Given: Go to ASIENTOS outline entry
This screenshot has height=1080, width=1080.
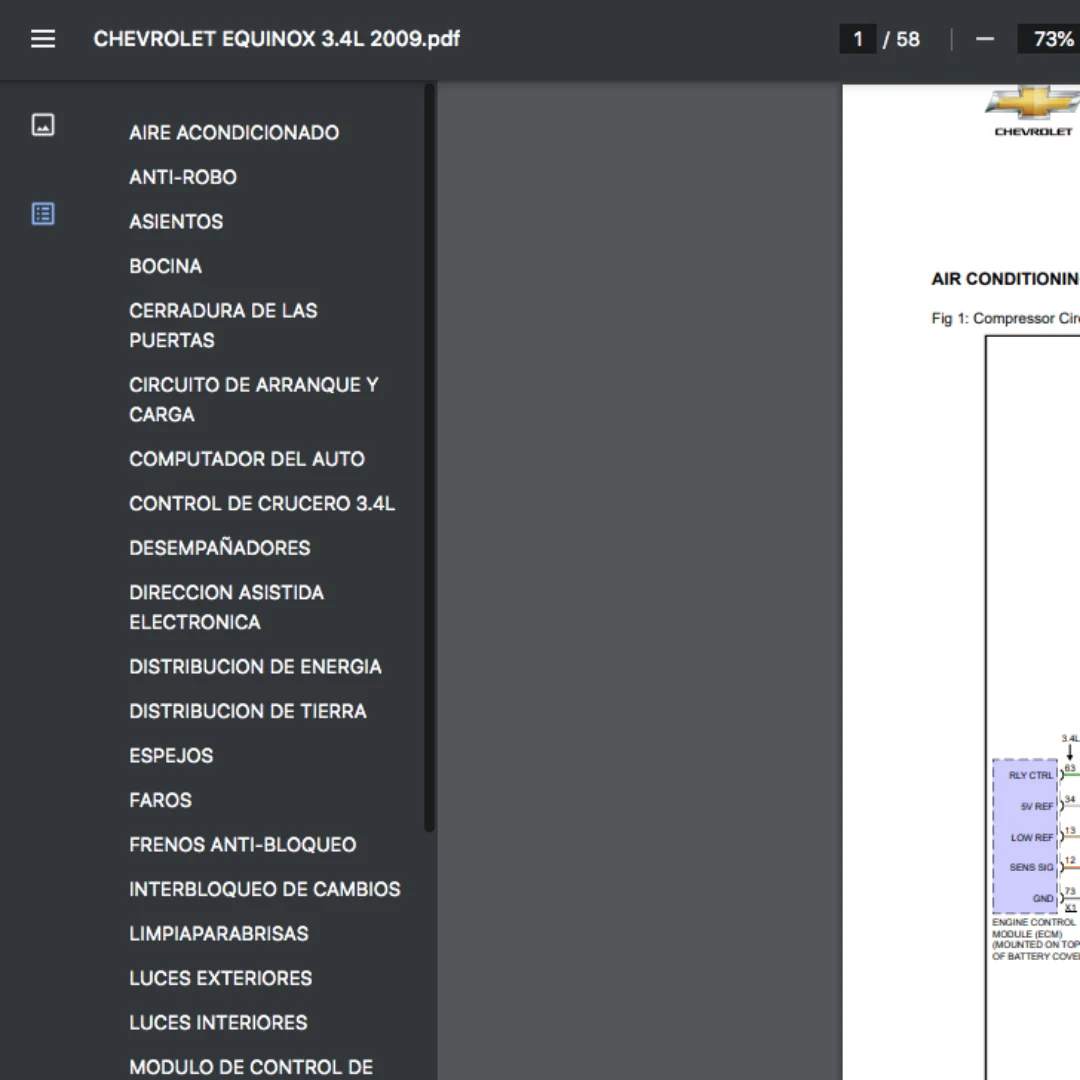Looking at the screenshot, I should 176,222.
